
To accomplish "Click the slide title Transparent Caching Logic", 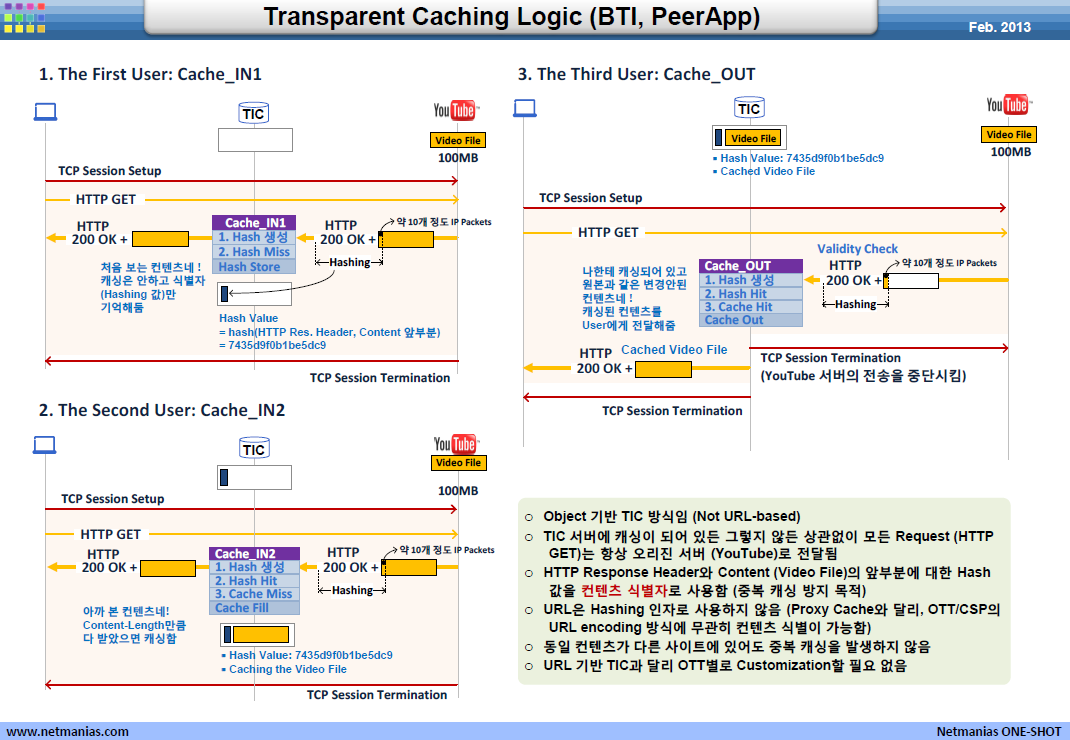I will pyautogui.click(x=512, y=16).
